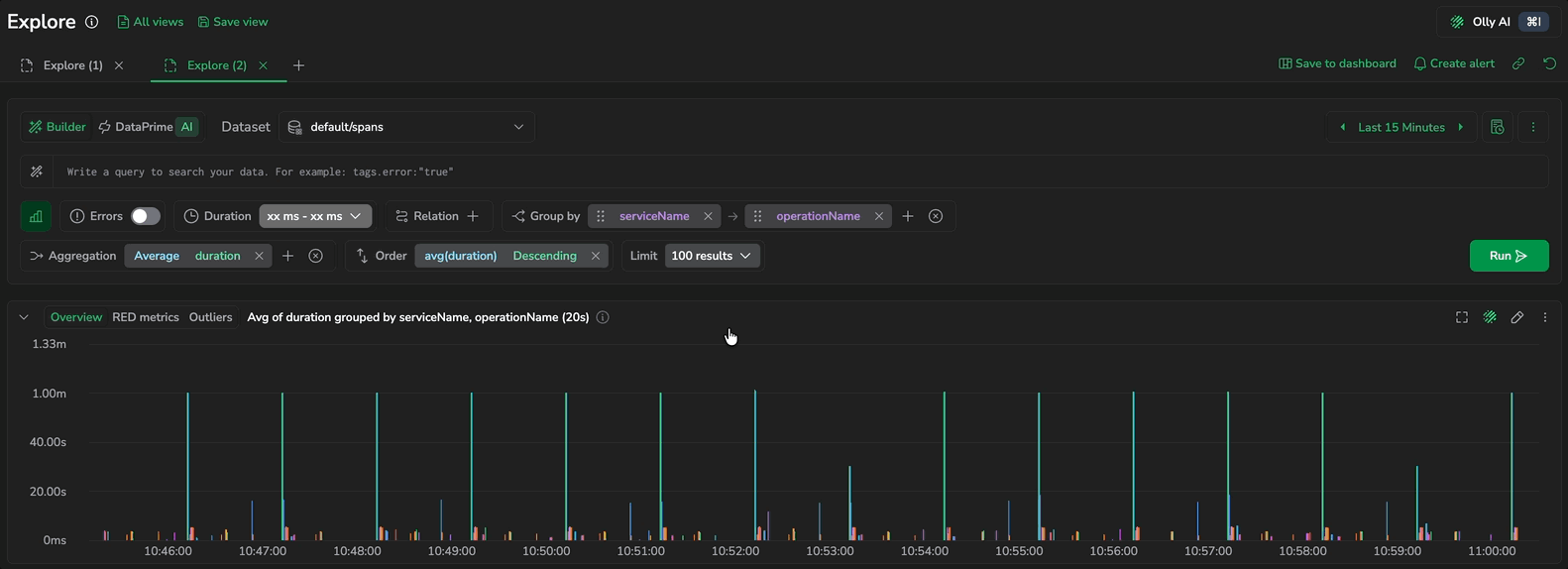Copy the share link icon
The width and height of the screenshot is (1568, 569).
tap(1518, 63)
